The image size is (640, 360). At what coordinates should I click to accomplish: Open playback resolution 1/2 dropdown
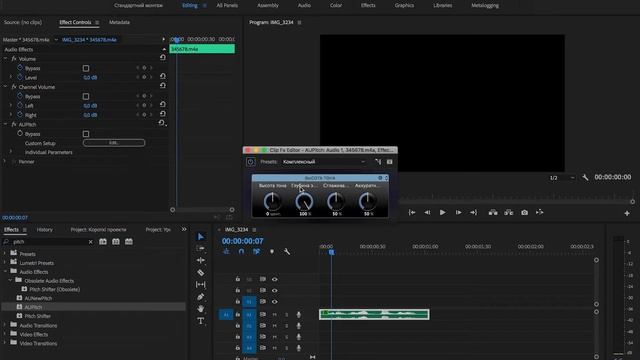click(562, 178)
